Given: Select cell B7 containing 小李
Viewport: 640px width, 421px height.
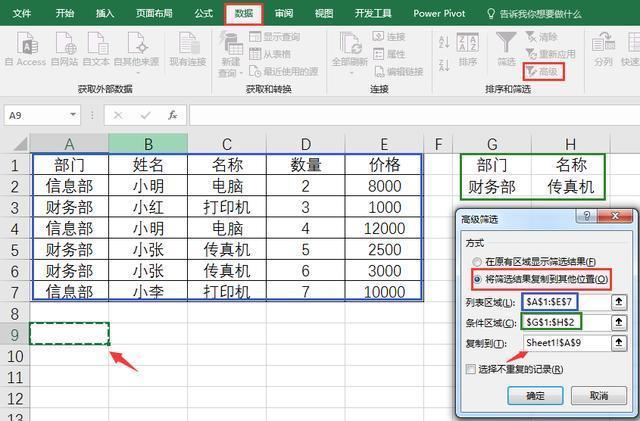Looking at the screenshot, I should coord(148,291).
